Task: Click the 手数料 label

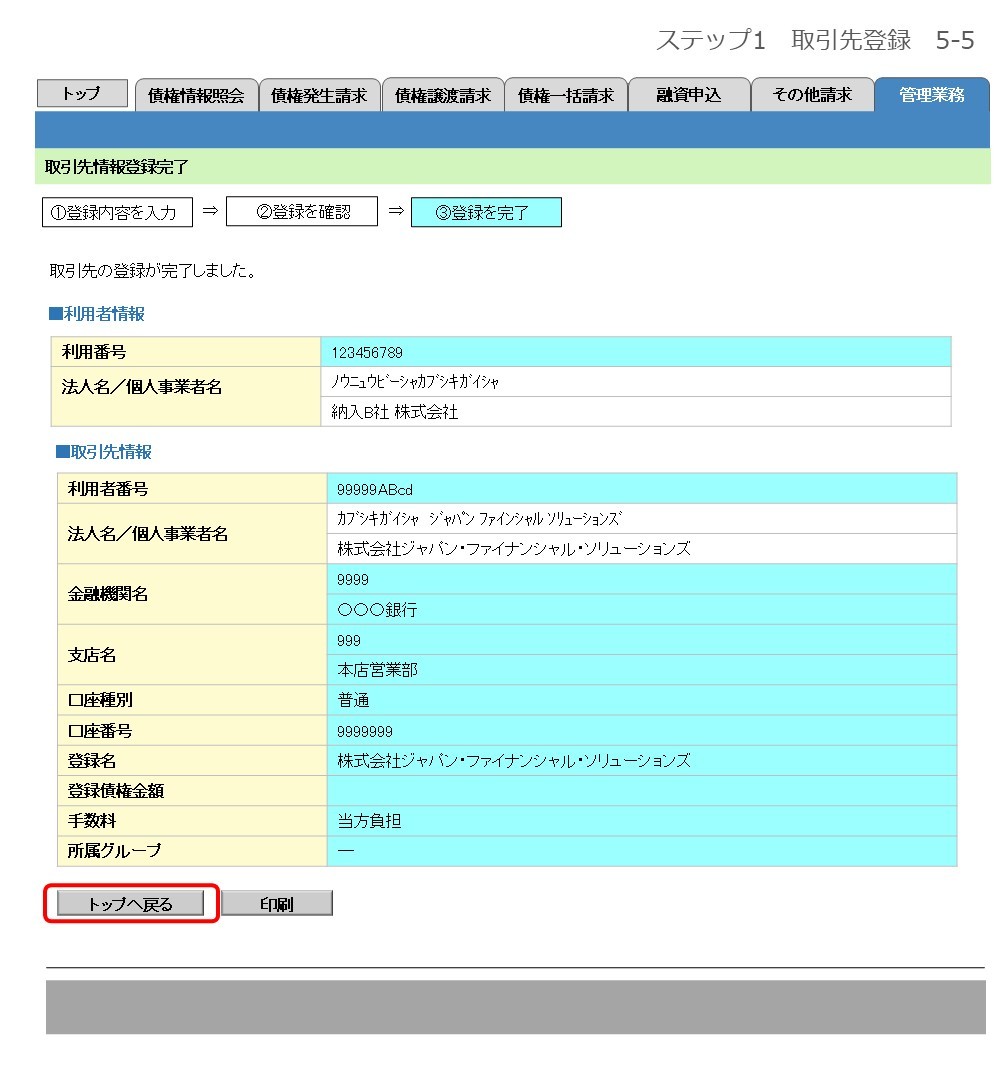Action: [91, 821]
